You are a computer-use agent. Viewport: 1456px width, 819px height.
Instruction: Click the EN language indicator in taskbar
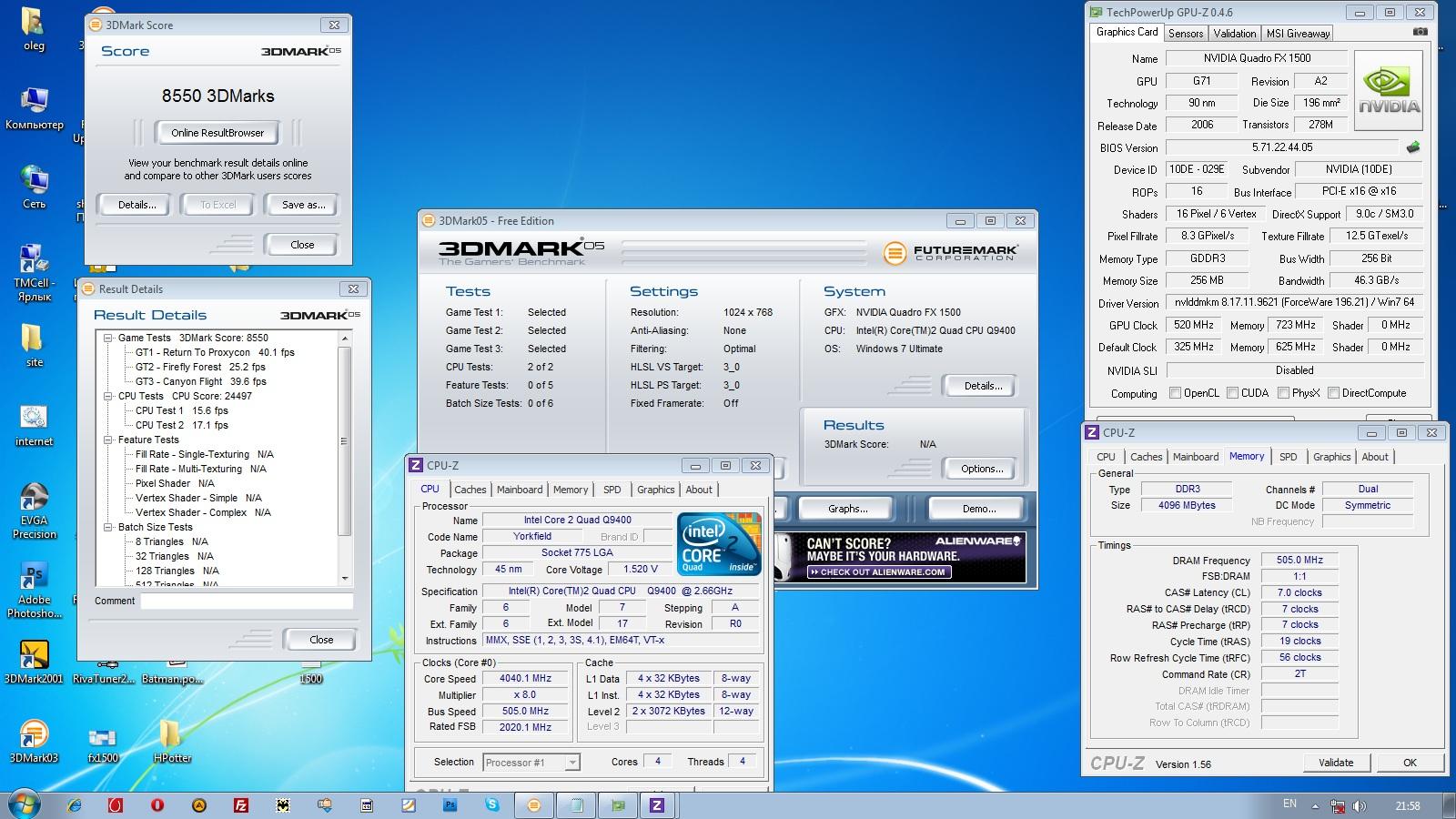[x=1289, y=804]
